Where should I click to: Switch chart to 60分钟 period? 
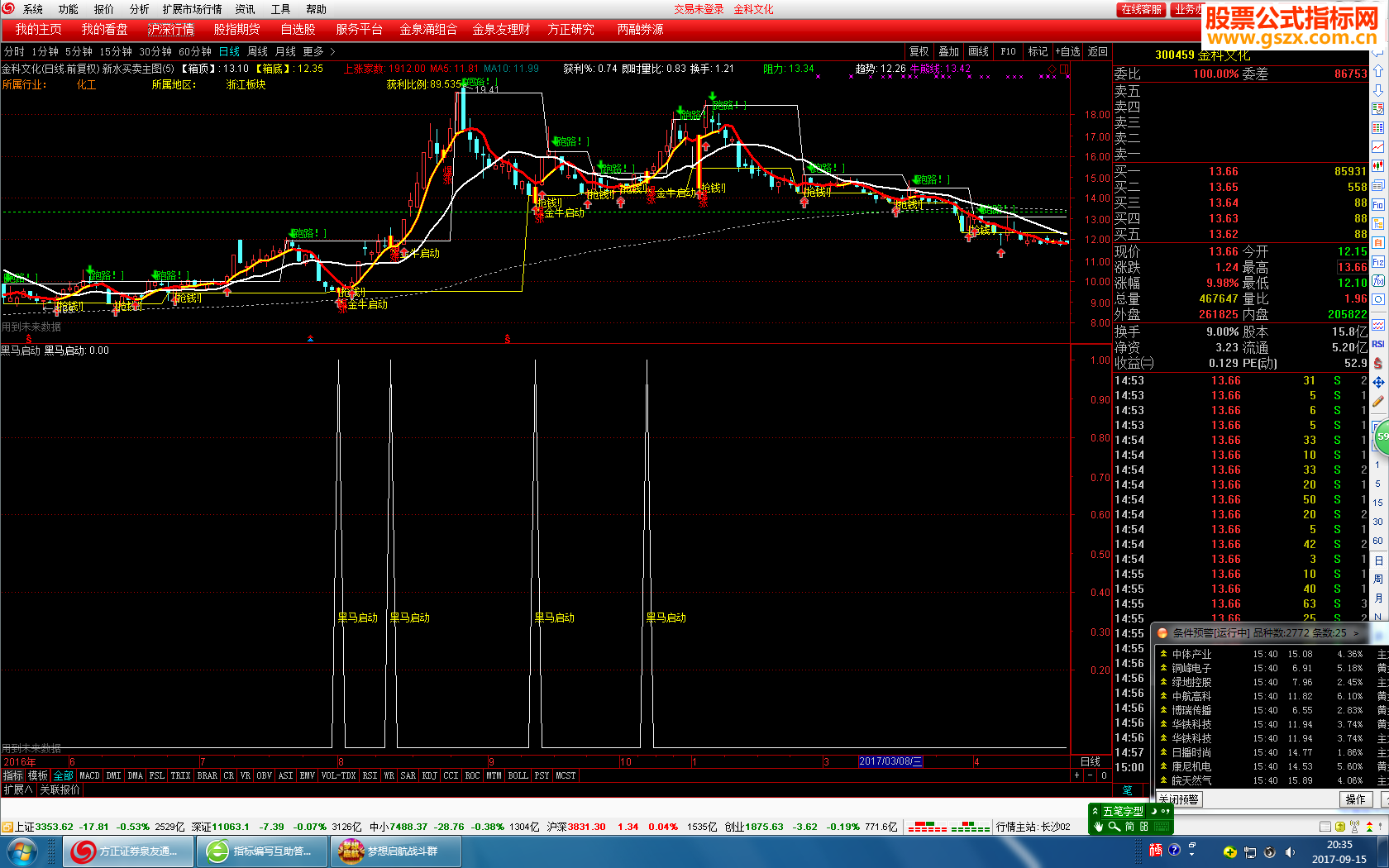click(x=195, y=51)
